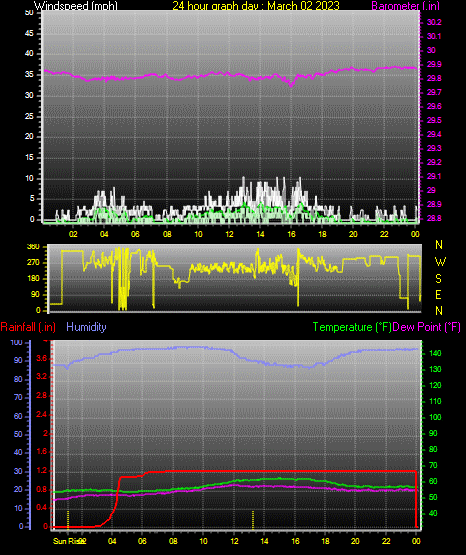Click the 1.2 value on the rainfall axis
This screenshot has height=555, width=466.
(42, 471)
